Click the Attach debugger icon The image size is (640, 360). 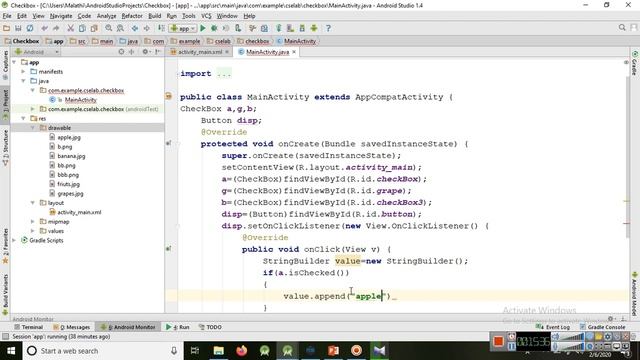pyautogui.click(x=226, y=28)
